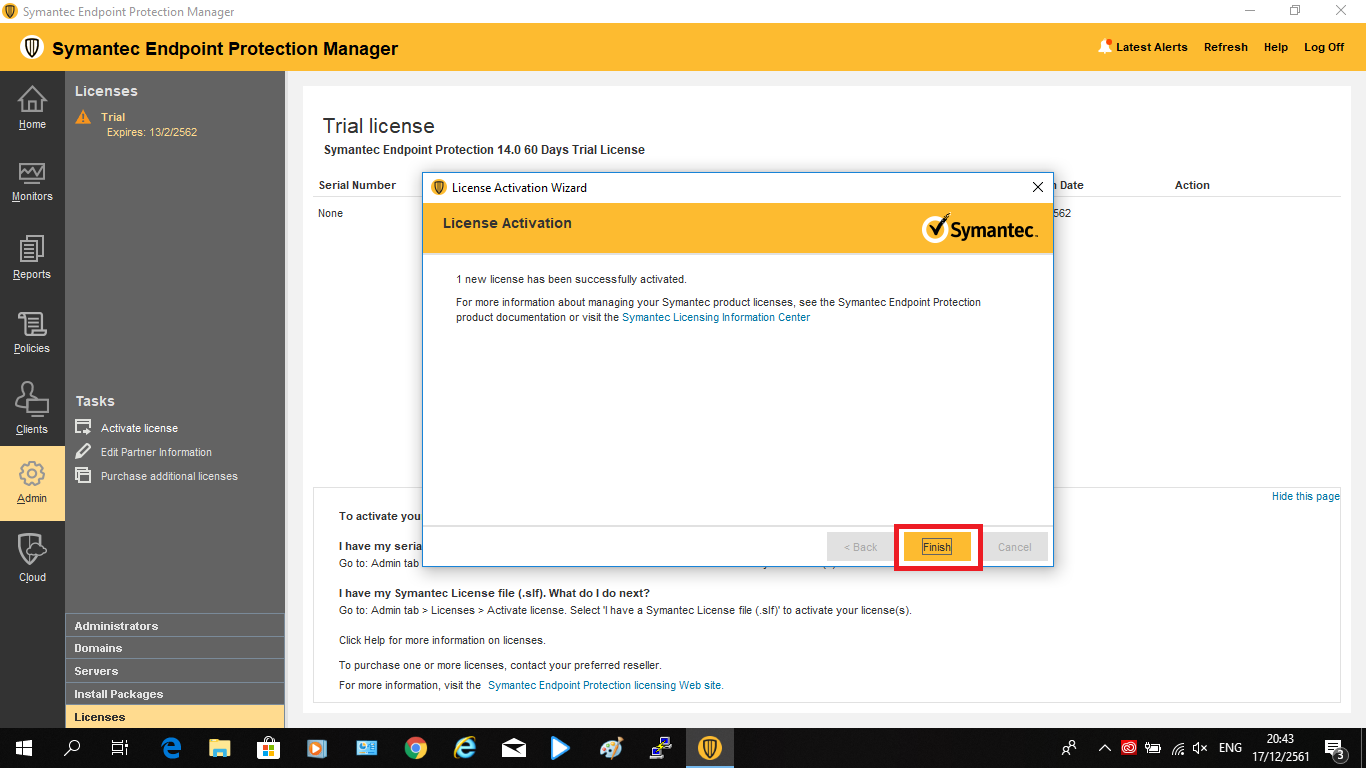Open the Policies sidebar icon
The image size is (1366, 768).
(x=32, y=332)
